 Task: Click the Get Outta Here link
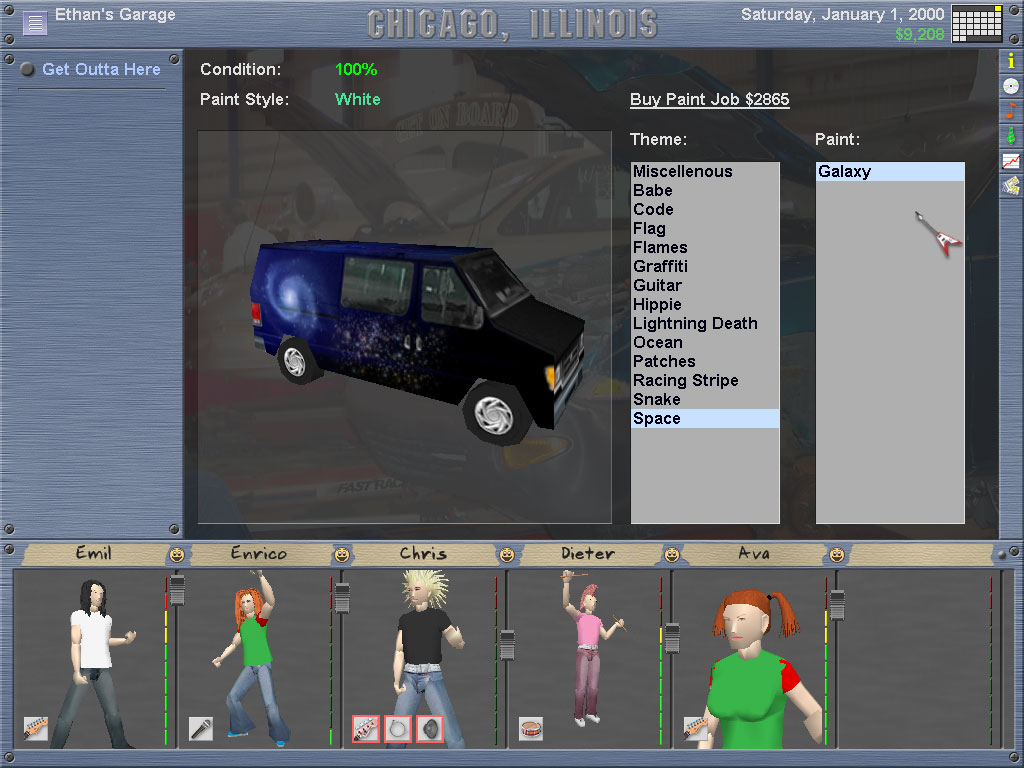(x=101, y=69)
